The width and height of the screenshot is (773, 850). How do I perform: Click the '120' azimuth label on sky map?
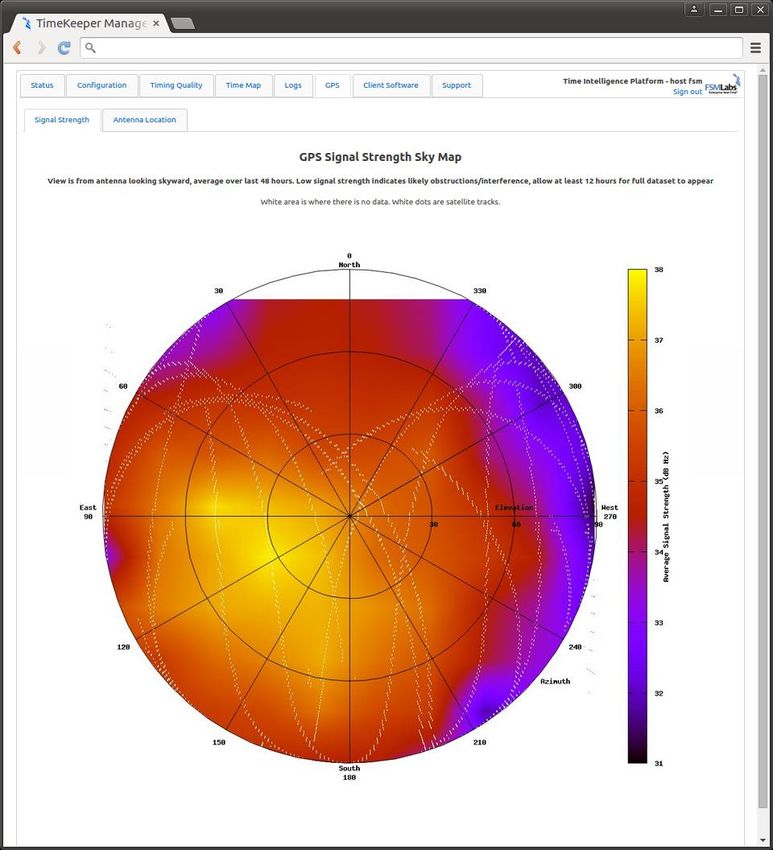tap(123, 647)
